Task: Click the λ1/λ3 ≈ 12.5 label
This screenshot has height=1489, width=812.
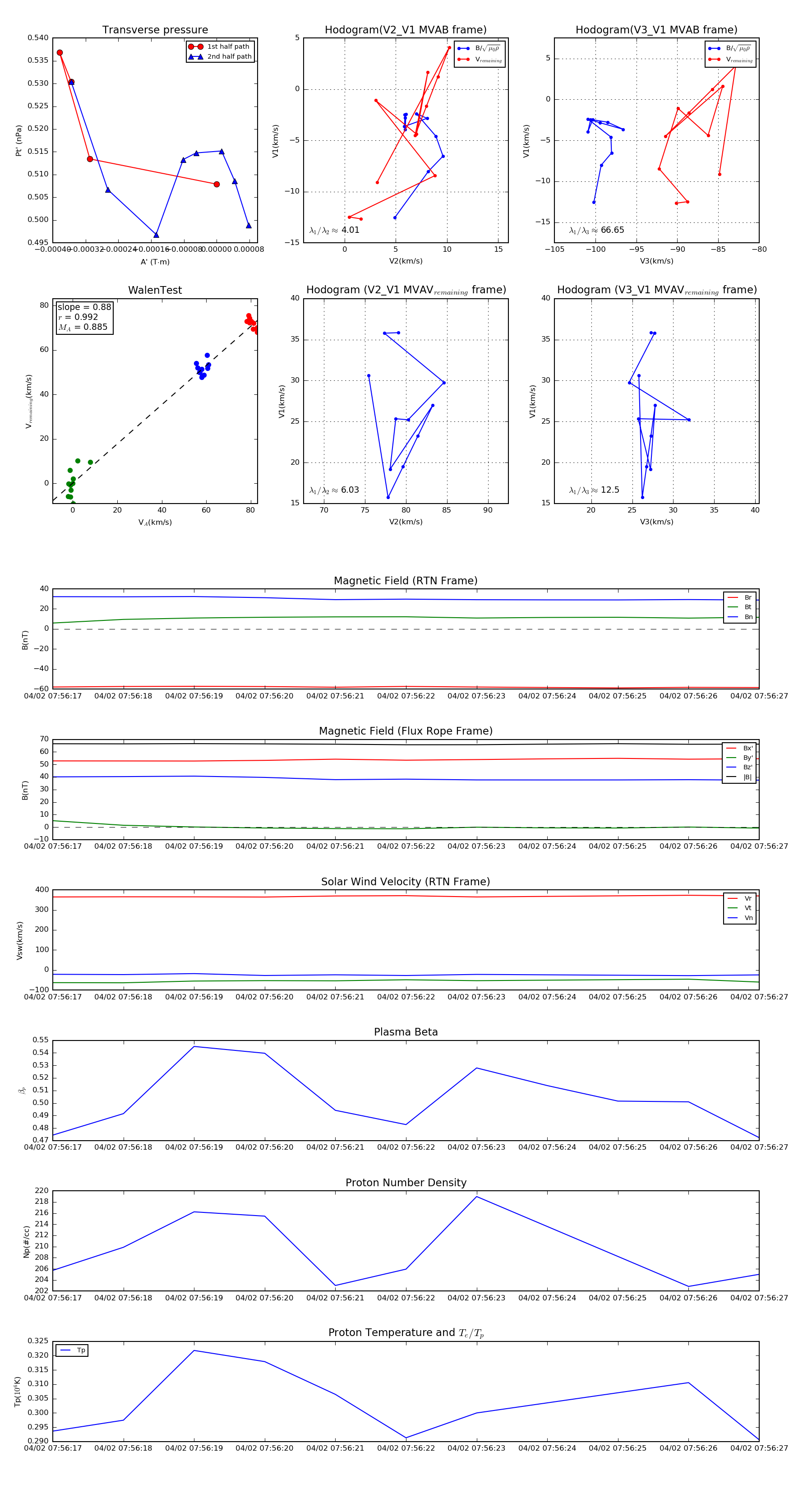Action: click(594, 490)
